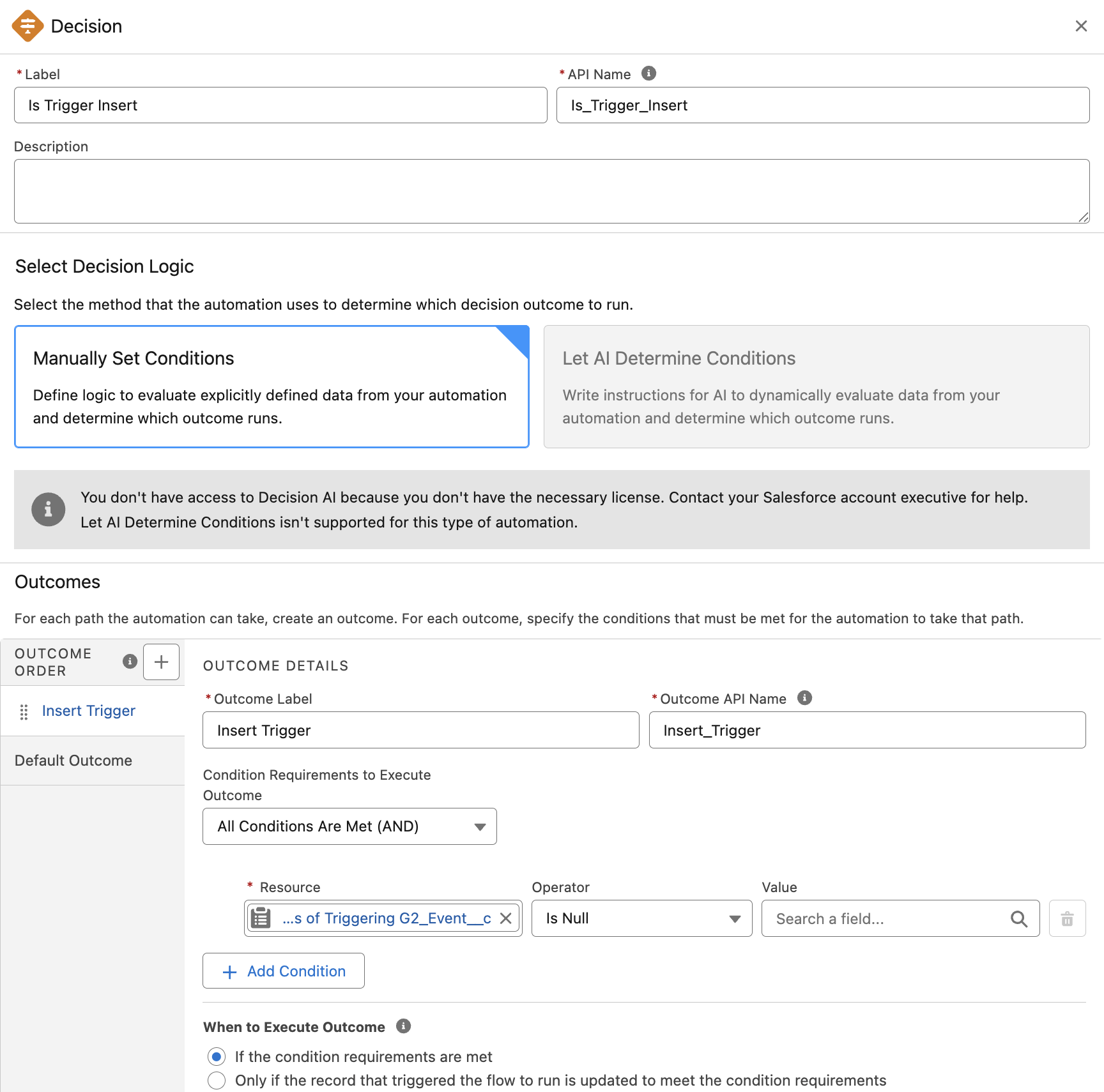Click the search icon in Value field
This screenshot has height=1092, width=1104.
coord(1018,919)
